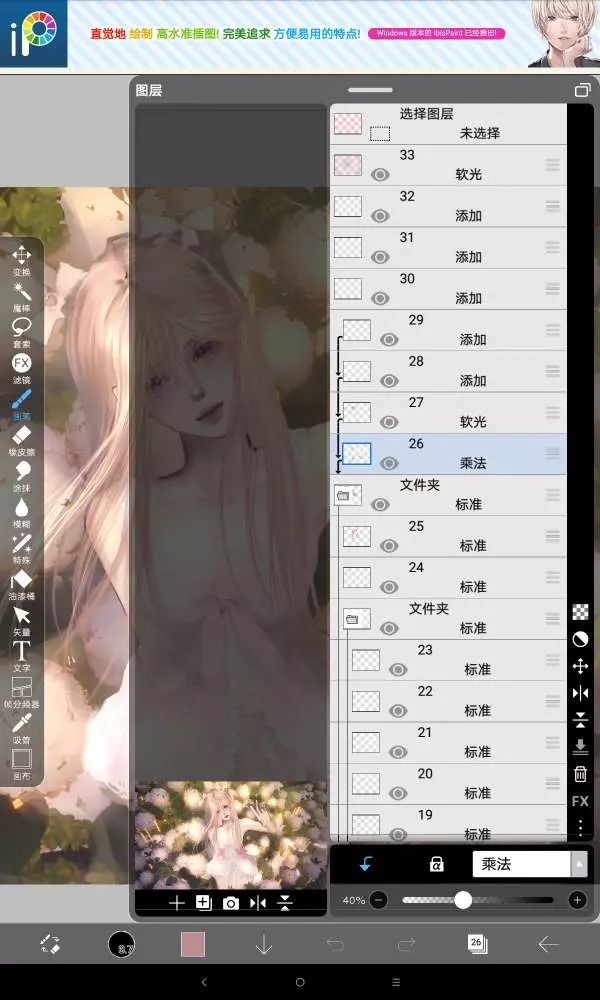This screenshot has height=1000, width=600.
Task: Toggle visibility eye of layer 27
Action: 389,422
